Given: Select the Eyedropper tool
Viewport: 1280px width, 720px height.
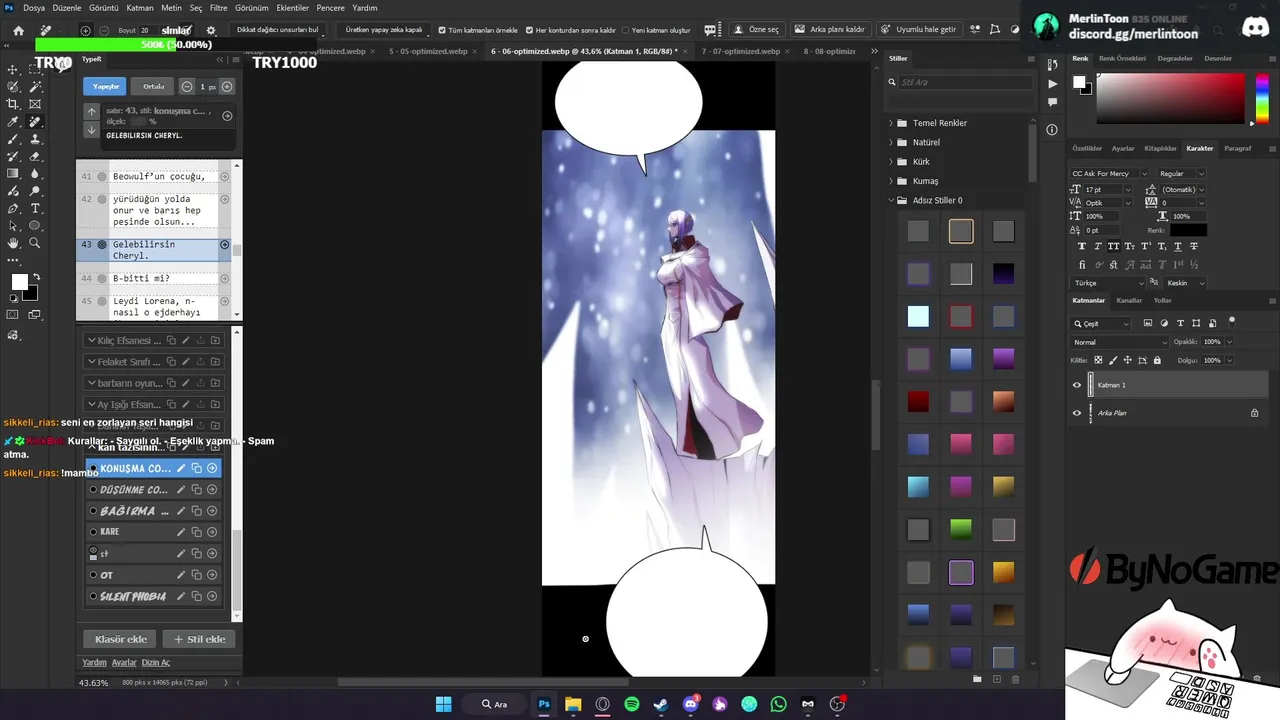Looking at the screenshot, I should [13, 122].
